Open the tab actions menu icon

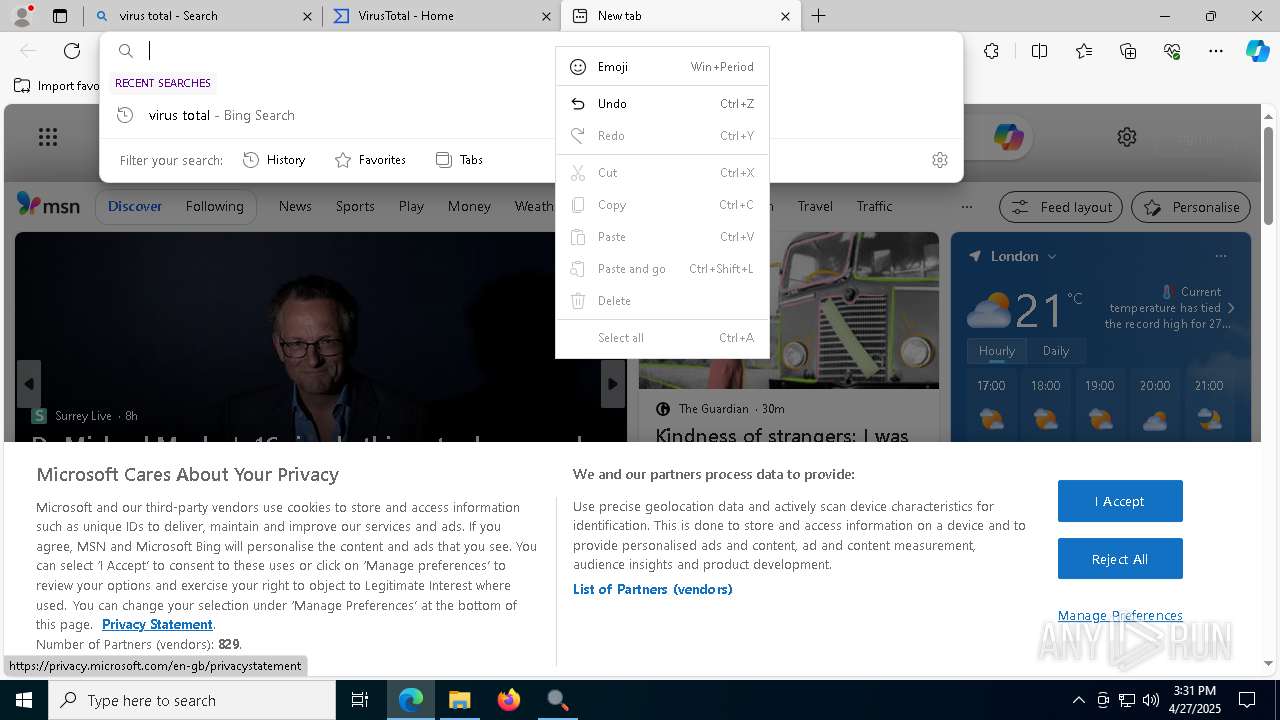pyautogui.click(x=60, y=16)
